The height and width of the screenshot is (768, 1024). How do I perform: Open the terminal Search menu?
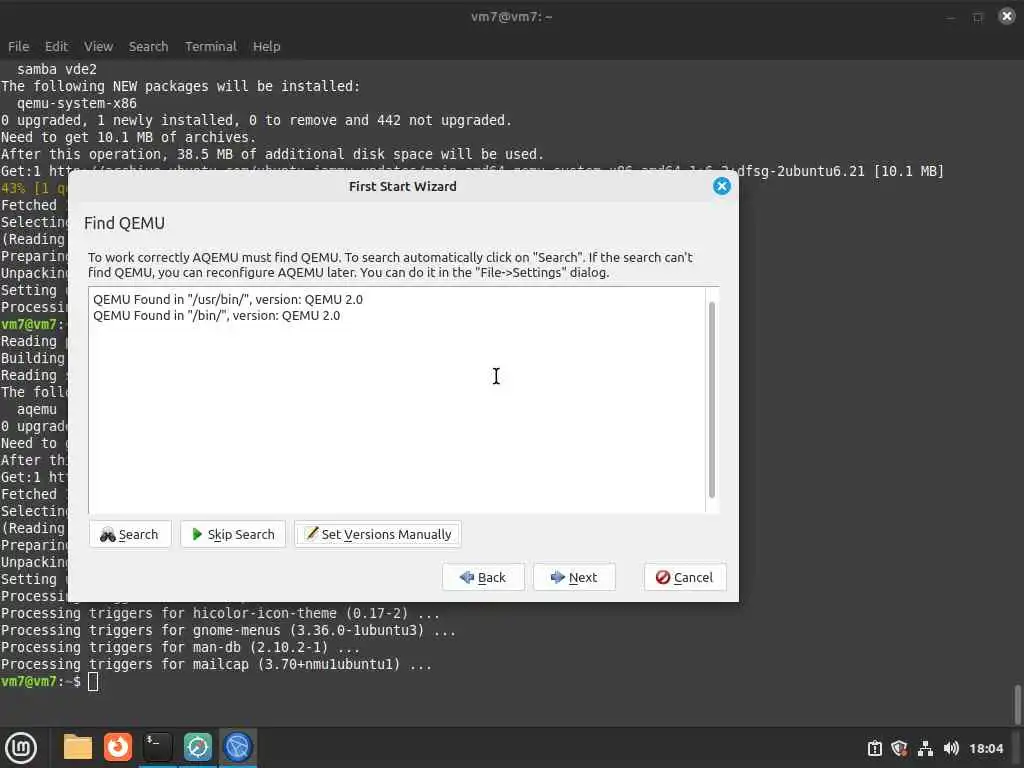148,46
